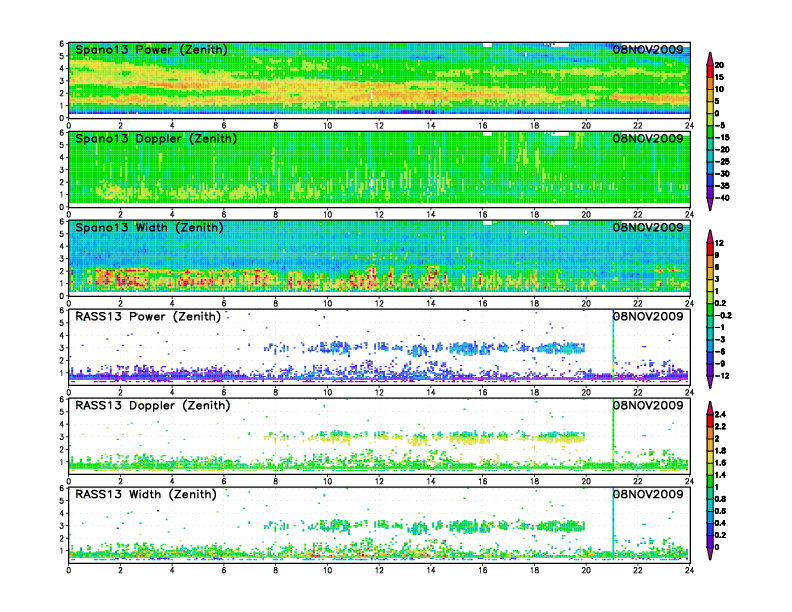Click the 'RASS13 Width (Zenith)' panel title
The image size is (792, 612).
[x=146, y=494]
